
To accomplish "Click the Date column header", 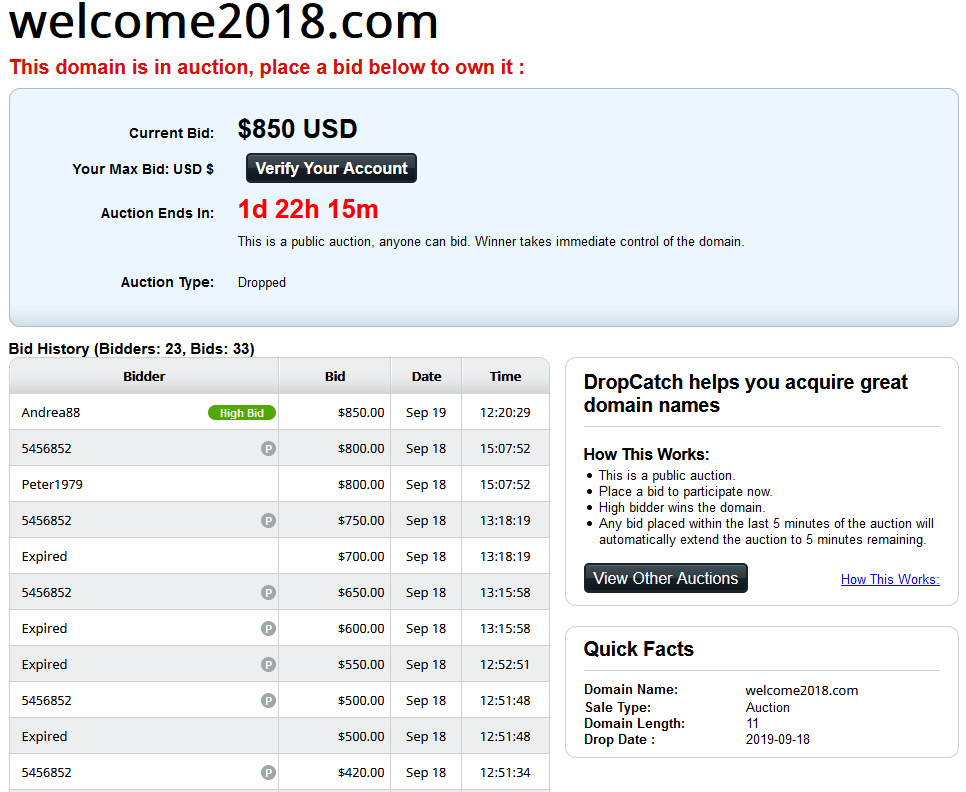I will click(426, 376).
